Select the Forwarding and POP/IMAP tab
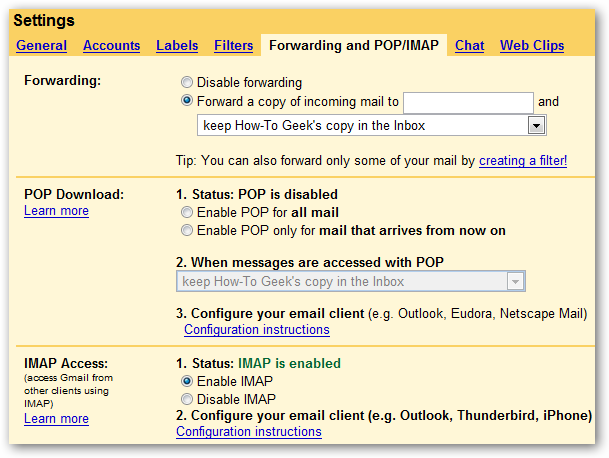 tap(354, 45)
